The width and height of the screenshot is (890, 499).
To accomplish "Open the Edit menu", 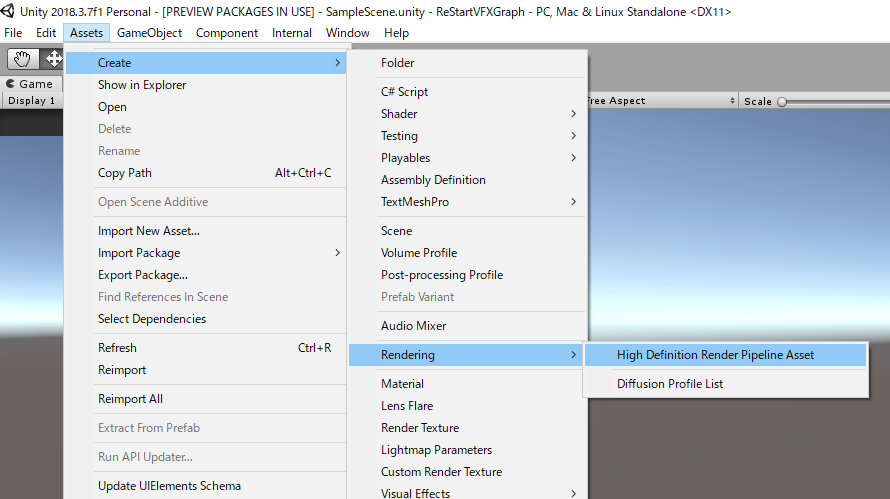I will coord(46,33).
